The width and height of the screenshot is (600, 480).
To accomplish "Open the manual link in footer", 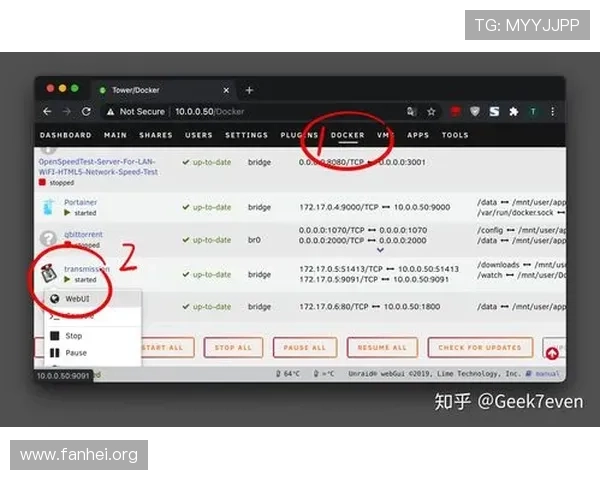I will pyautogui.click(x=547, y=374).
